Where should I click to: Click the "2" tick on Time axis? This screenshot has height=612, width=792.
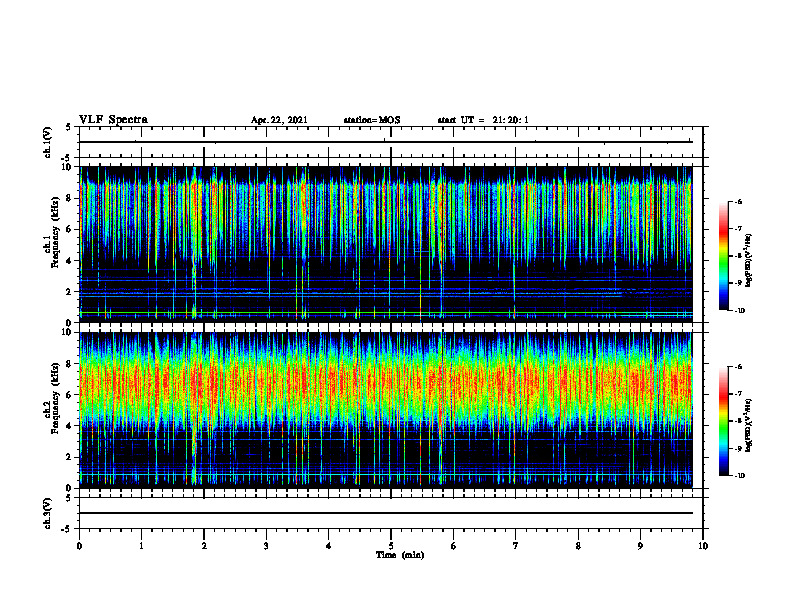coord(204,546)
